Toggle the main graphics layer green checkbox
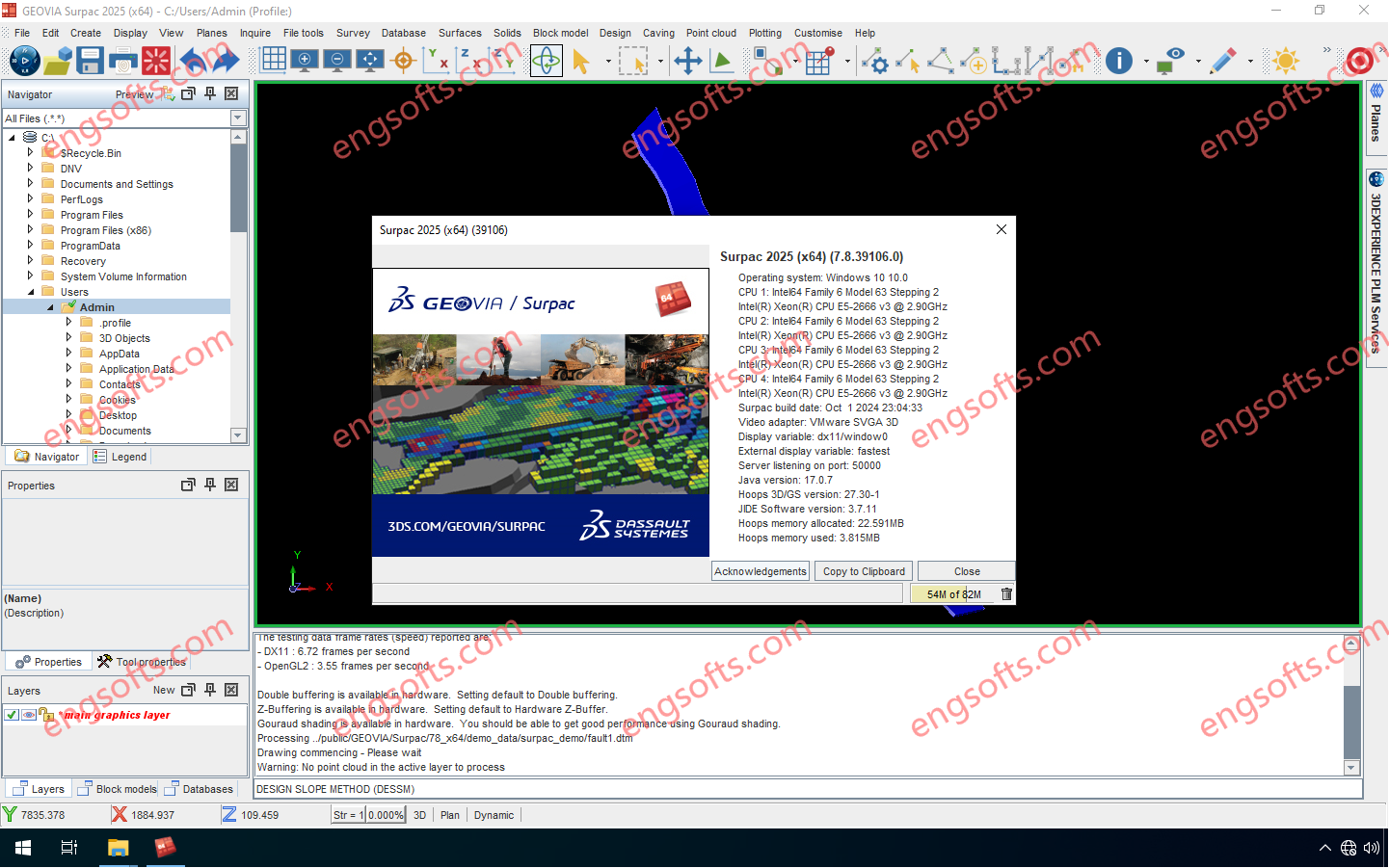 click(x=12, y=715)
